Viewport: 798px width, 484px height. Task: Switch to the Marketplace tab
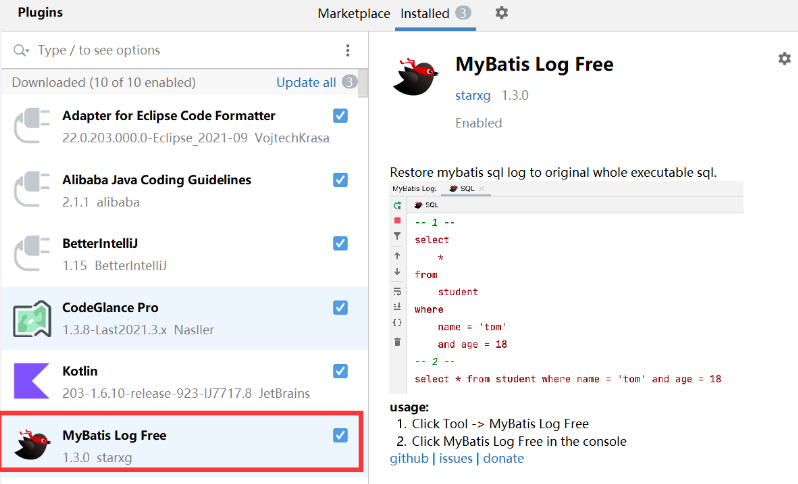click(354, 14)
